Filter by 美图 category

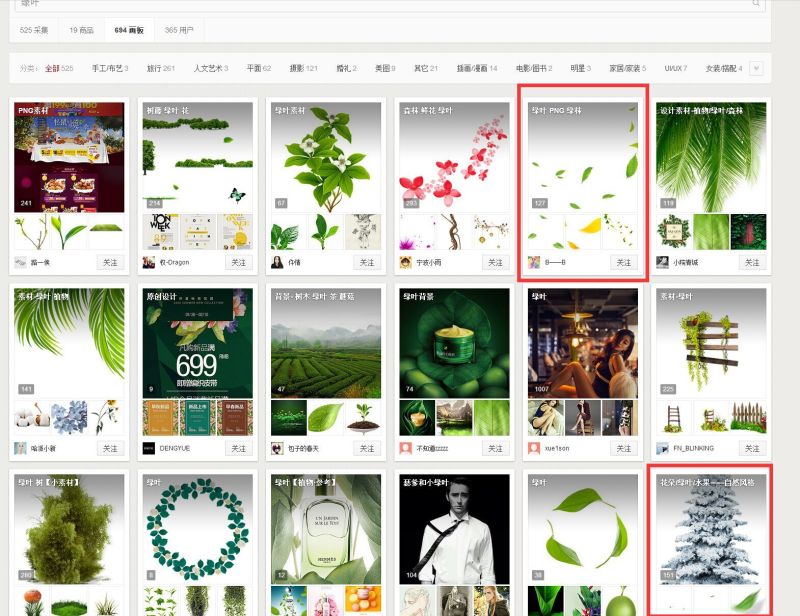pos(385,68)
